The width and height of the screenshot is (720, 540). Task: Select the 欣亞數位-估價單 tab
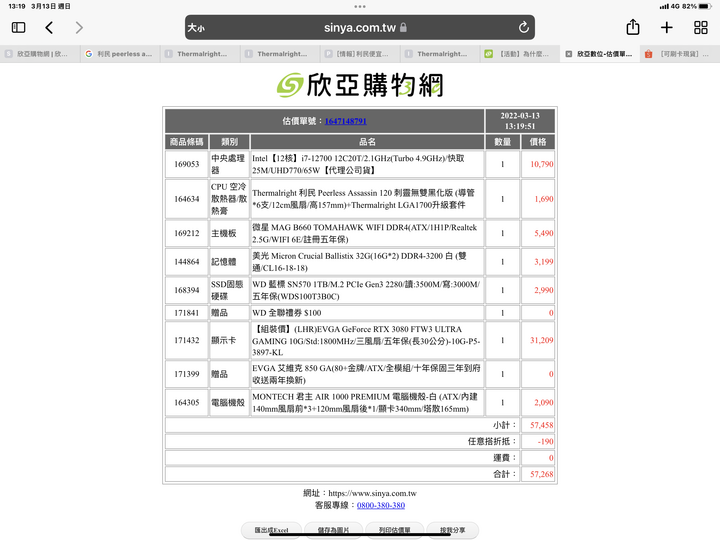click(600, 54)
